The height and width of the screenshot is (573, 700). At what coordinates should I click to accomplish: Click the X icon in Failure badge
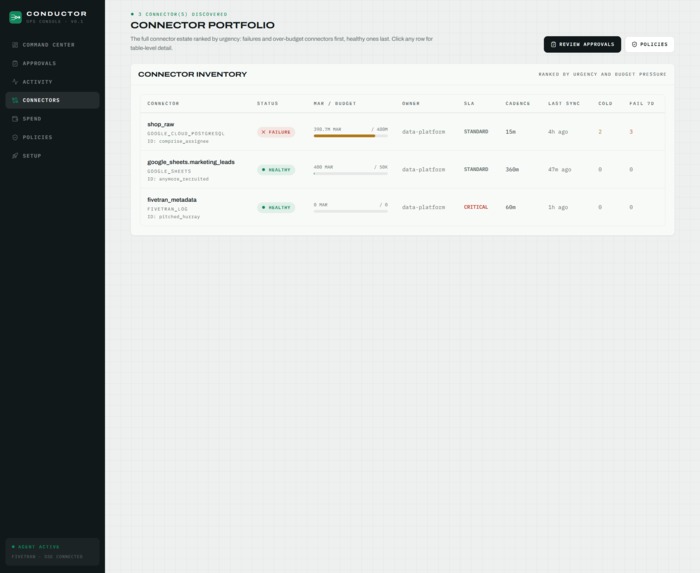(x=263, y=132)
